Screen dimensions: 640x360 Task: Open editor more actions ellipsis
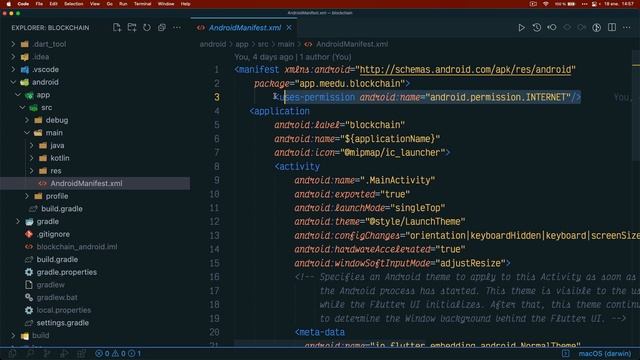point(627,27)
